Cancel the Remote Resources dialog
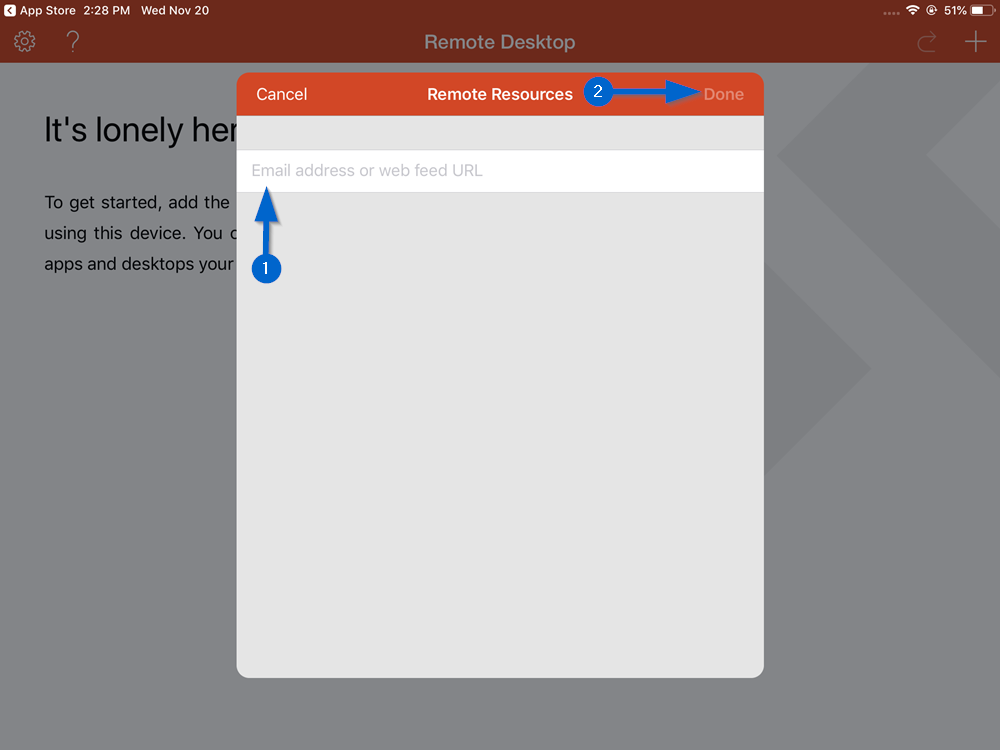1000x750 pixels. [281, 94]
